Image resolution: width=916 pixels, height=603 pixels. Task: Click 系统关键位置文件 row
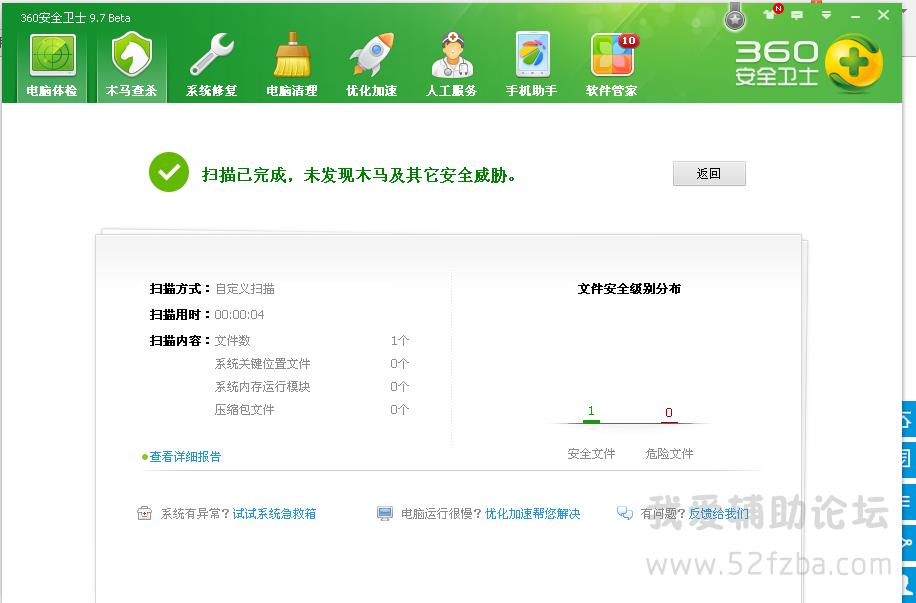(x=312, y=363)
